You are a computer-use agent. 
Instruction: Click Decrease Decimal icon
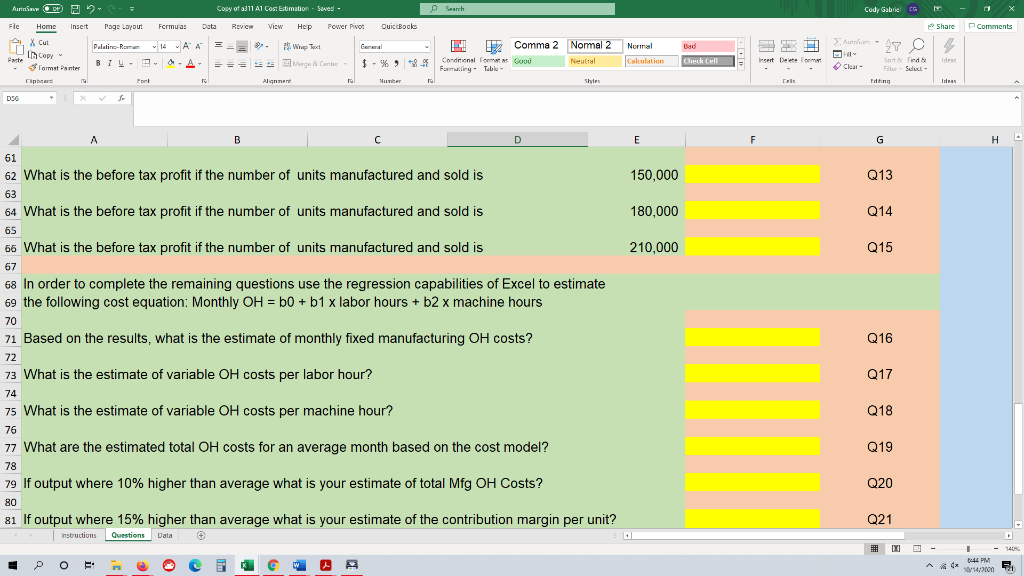pos(424,63)
